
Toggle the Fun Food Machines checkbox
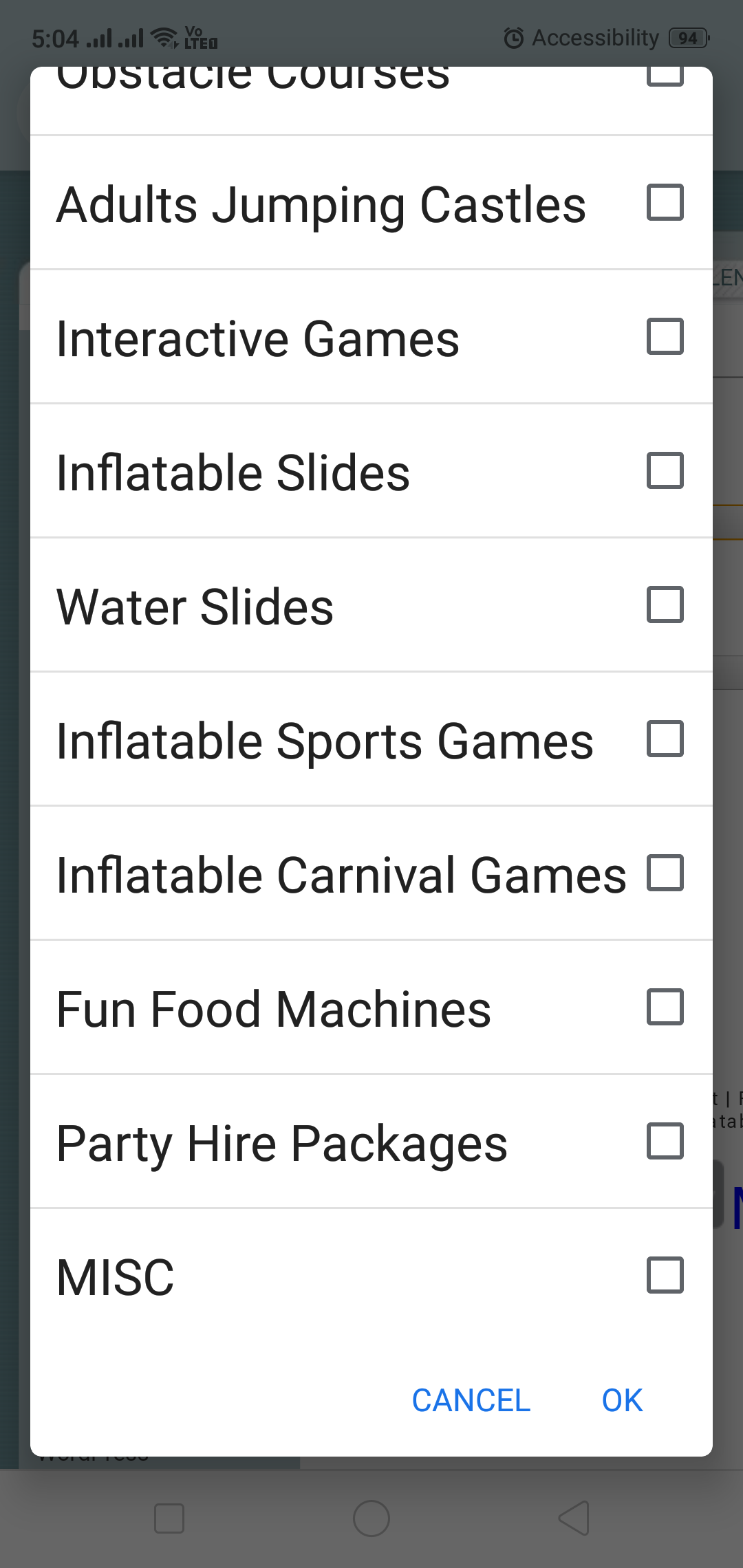point(665,1007)
